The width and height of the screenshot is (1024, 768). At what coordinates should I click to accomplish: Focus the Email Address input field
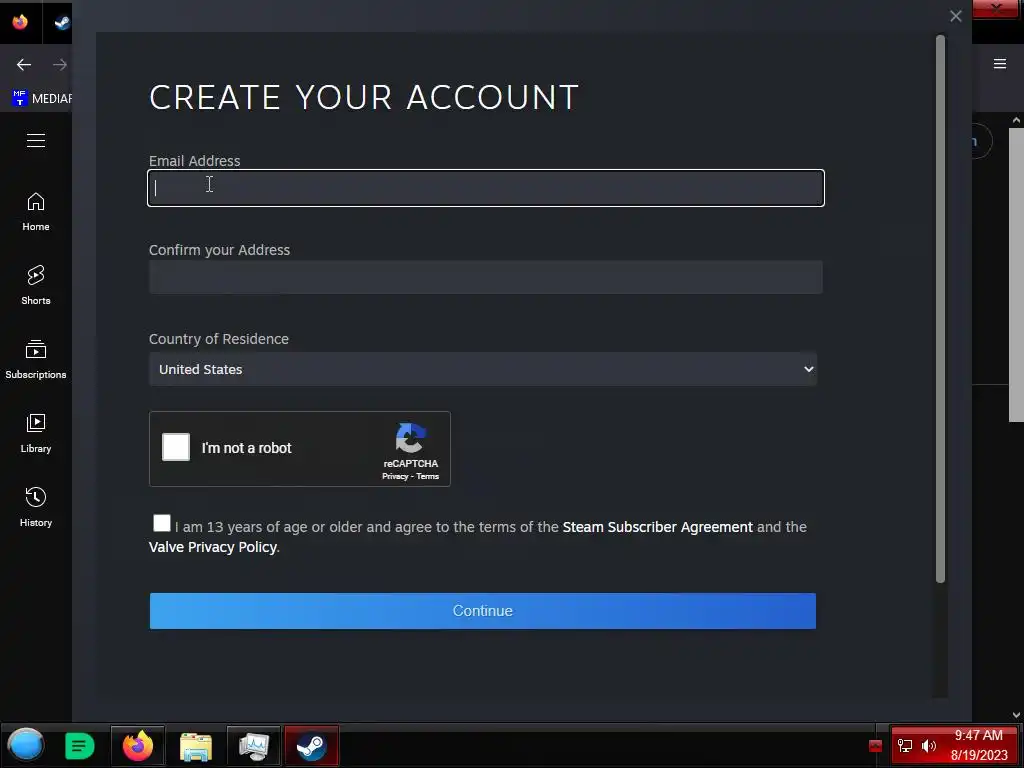tap(486, 188)
